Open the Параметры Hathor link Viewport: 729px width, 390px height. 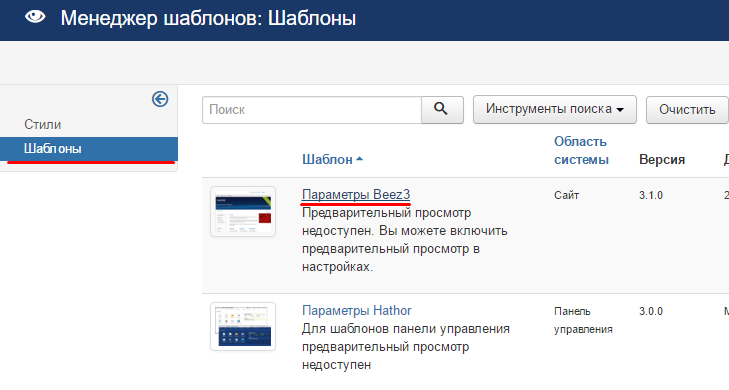pyautogui.click(x=357, y=311)
